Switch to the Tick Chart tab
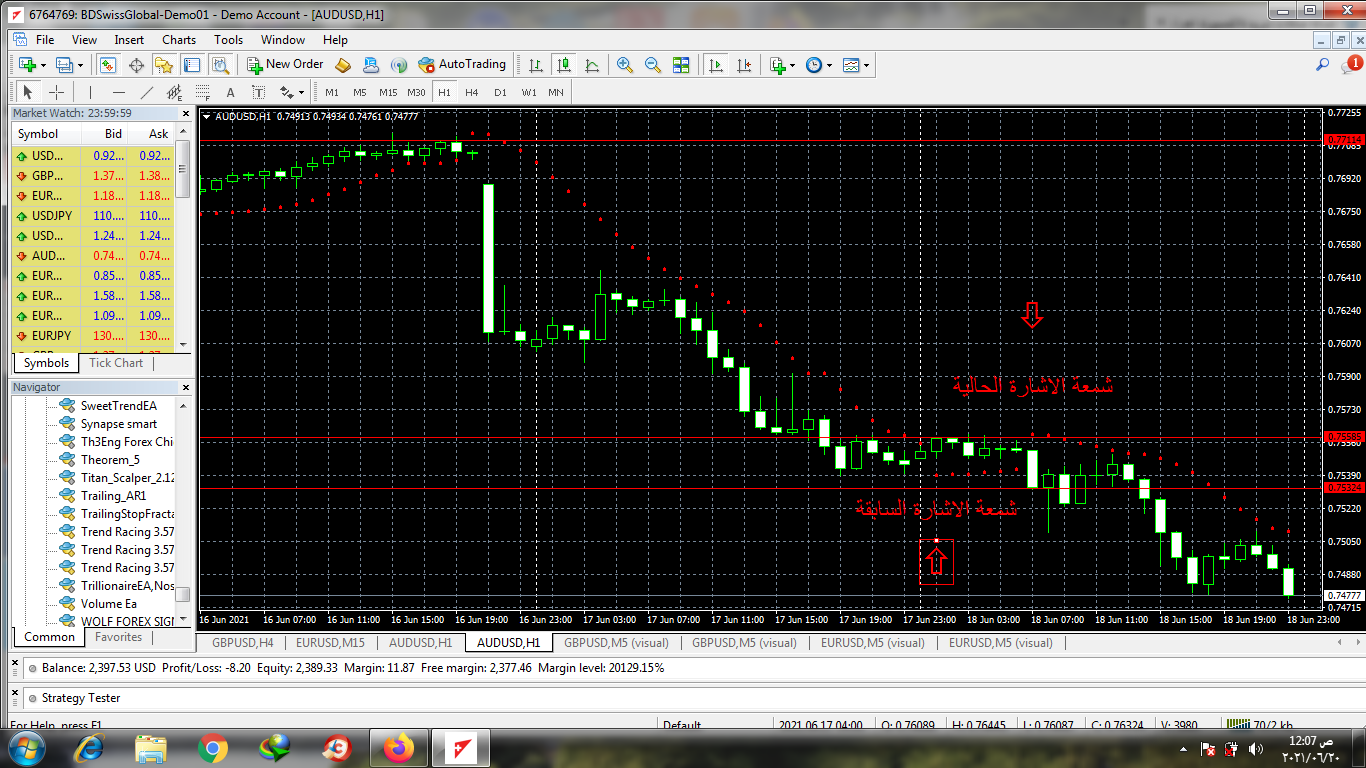1366x768 pixels. (116, 363)
